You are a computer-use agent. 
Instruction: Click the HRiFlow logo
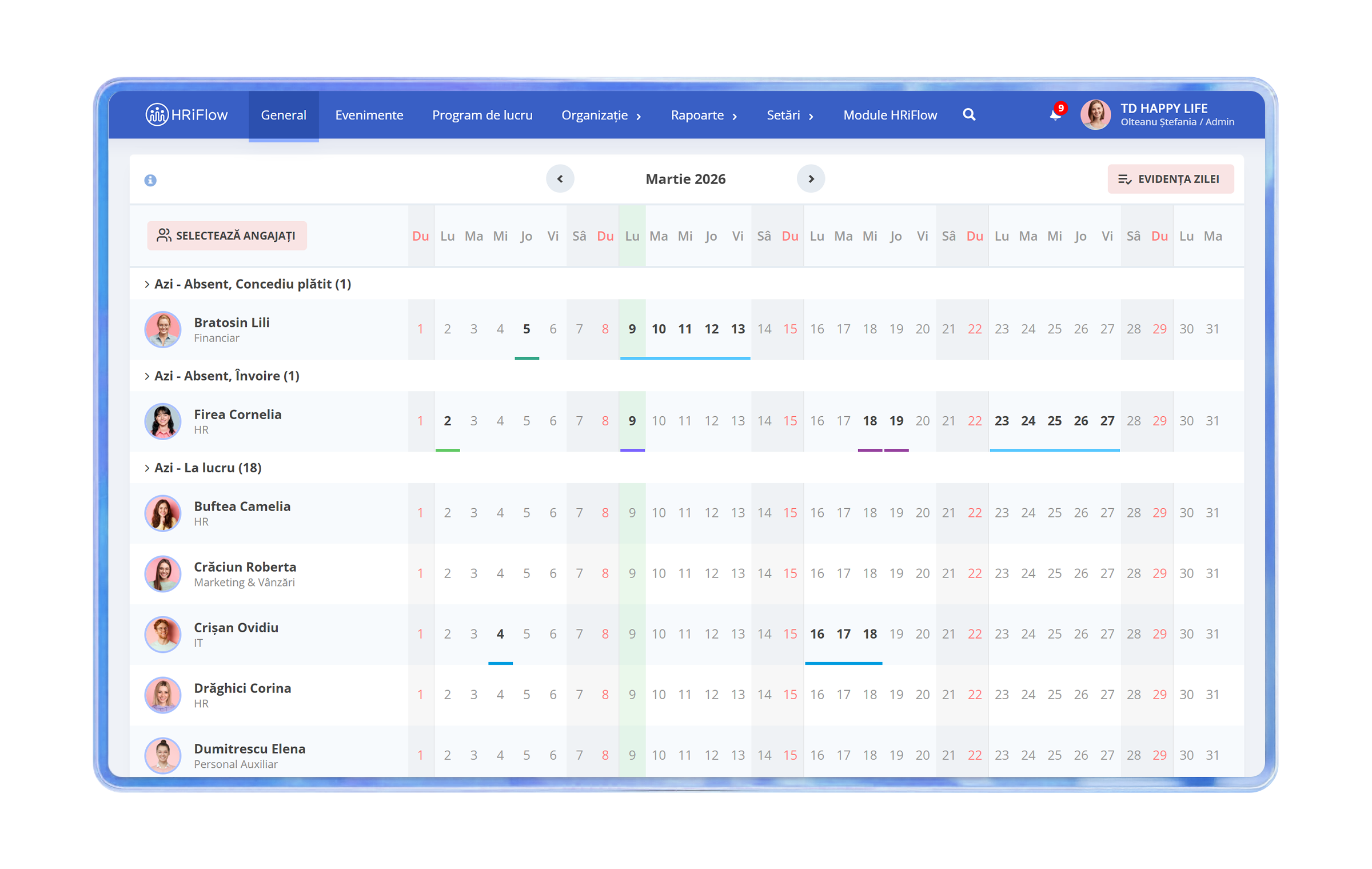point(186,115)
